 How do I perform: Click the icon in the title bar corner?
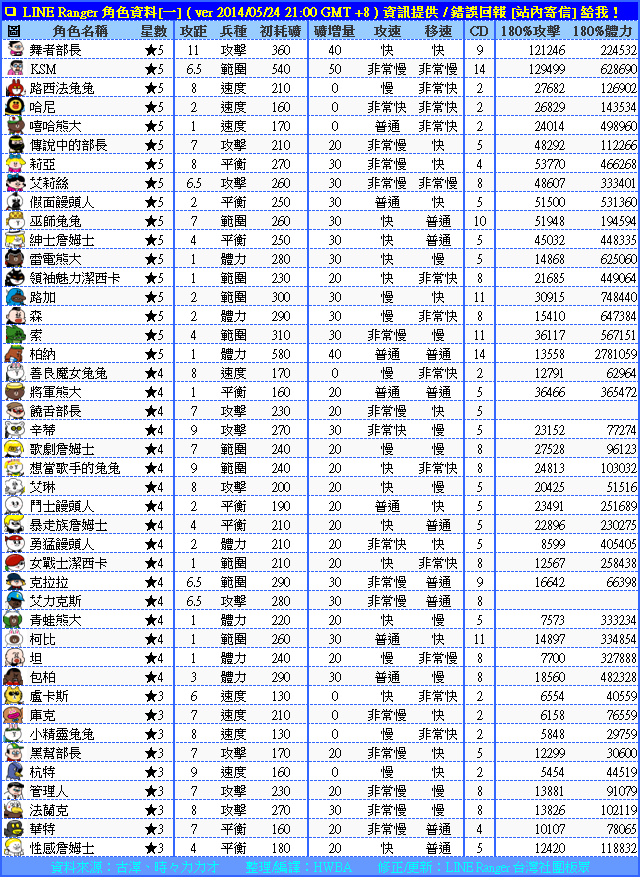point(10,10)
